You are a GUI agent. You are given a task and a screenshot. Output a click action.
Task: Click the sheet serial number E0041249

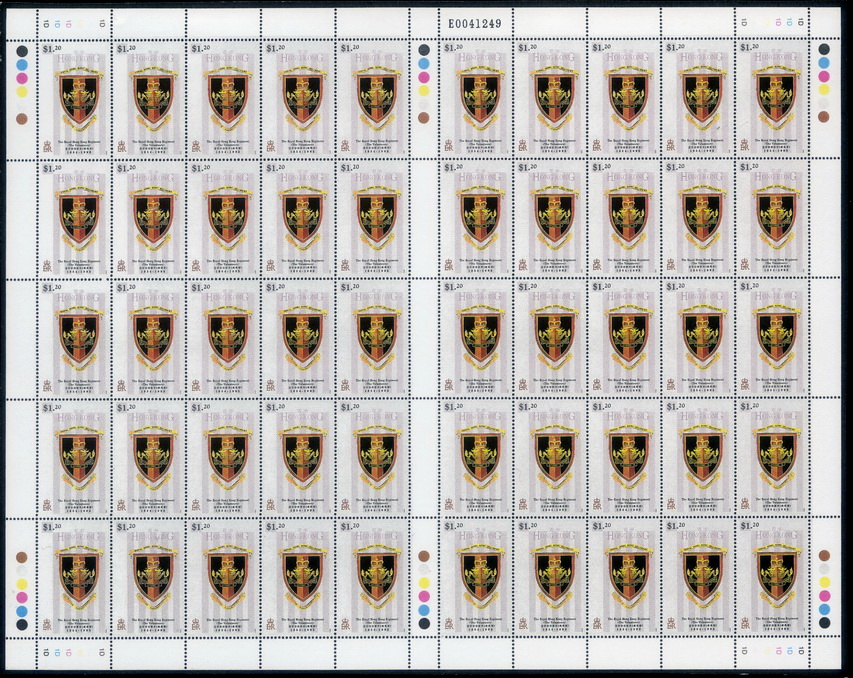tap(474, 23)
